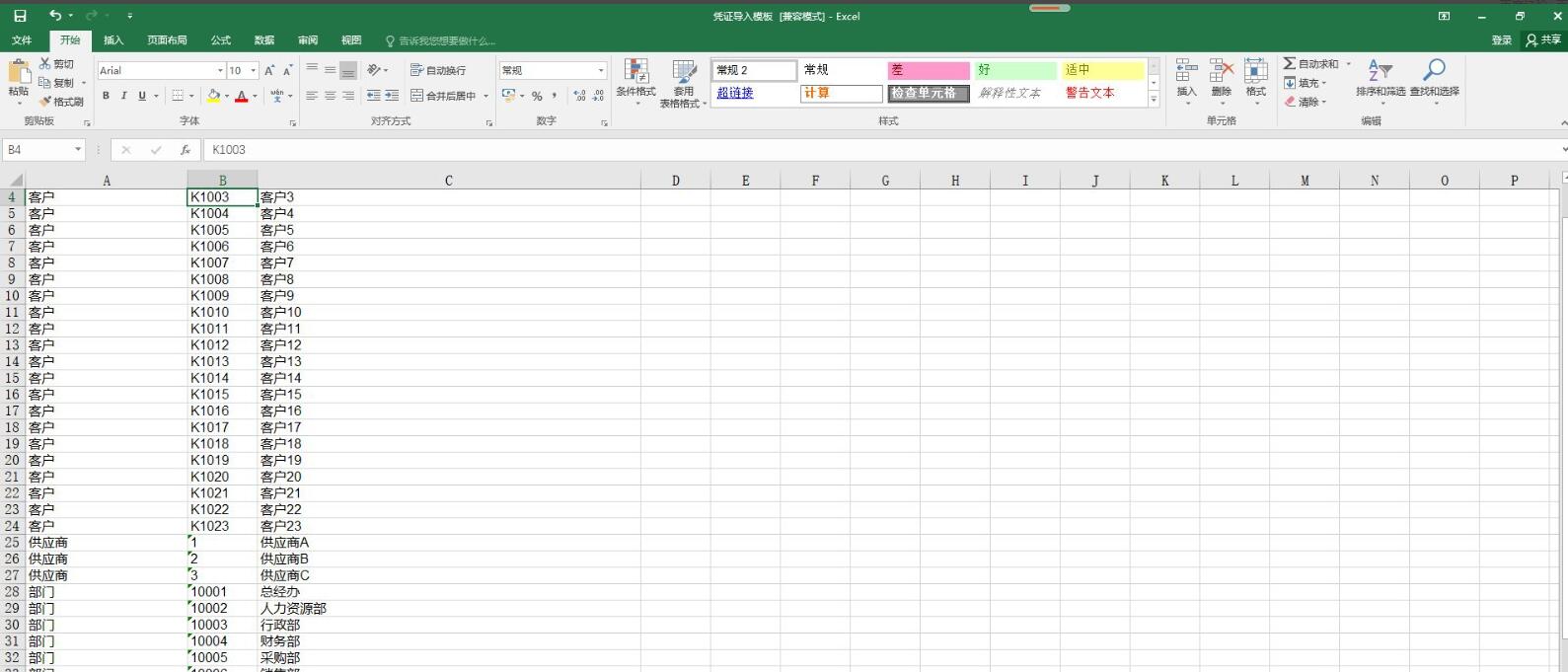The height and width of the screenshot is (672, 1568).
Task: Decrease font size with smaller A icon
Action: click(x=287, y=70)
